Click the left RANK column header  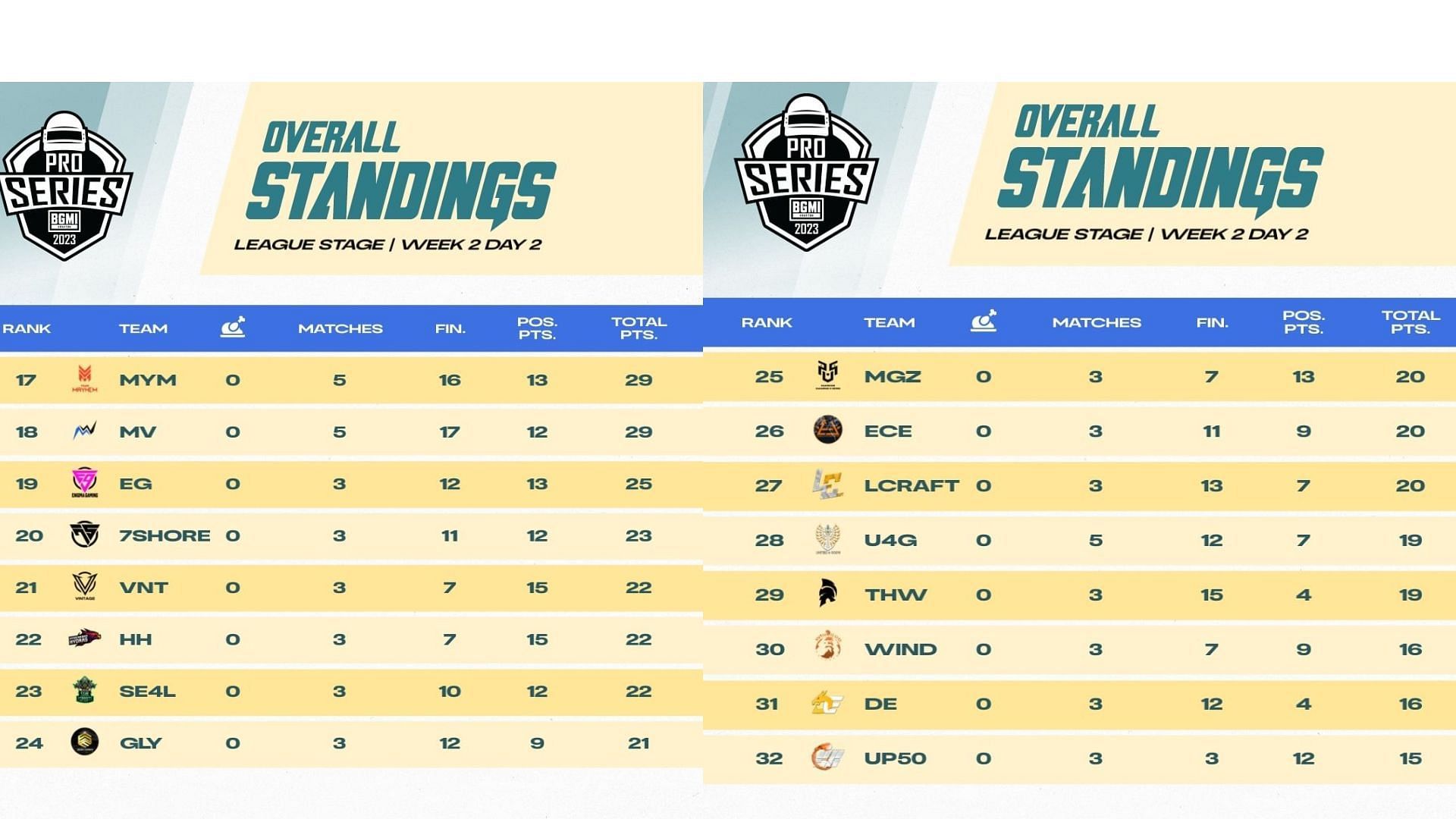tap(27, 328)
